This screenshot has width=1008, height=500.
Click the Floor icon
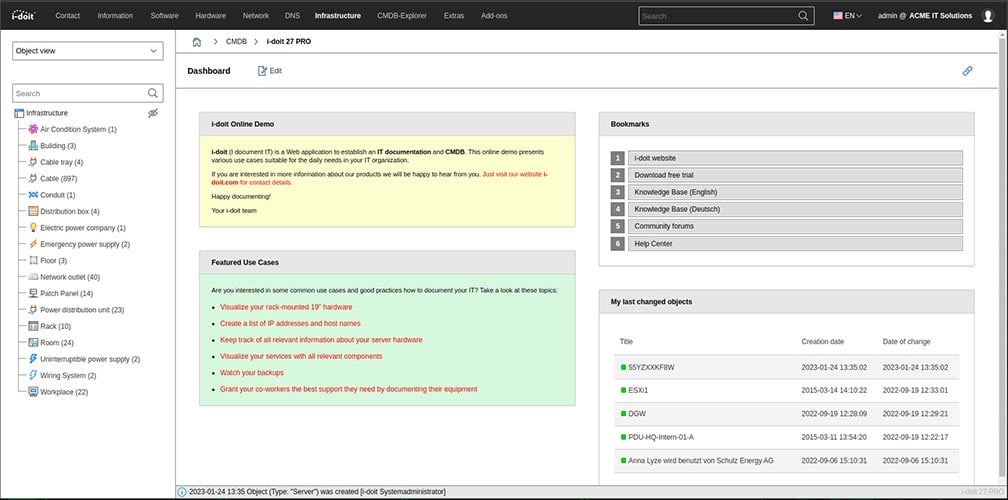(33, 260)
